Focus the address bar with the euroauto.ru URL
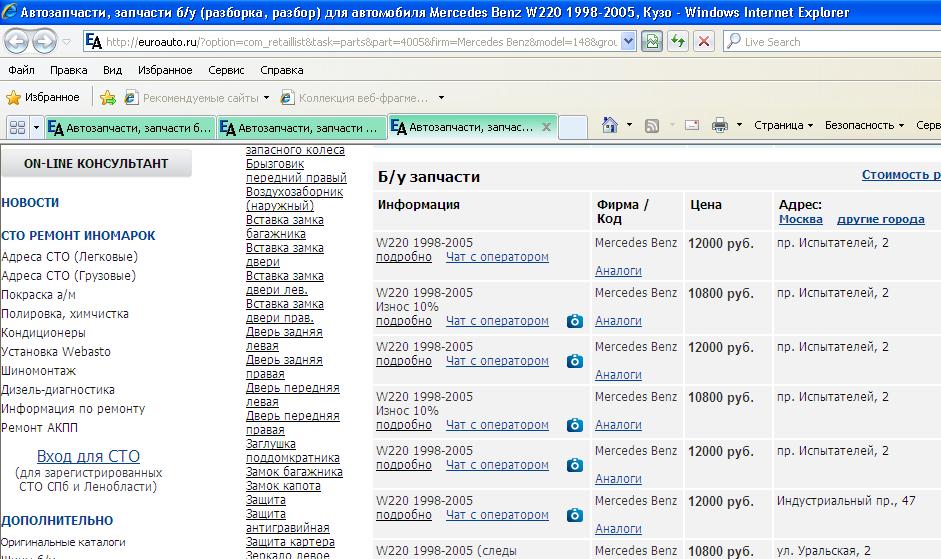Image resolution: width=941 pixels, height=559 pixels. [360, 41]
